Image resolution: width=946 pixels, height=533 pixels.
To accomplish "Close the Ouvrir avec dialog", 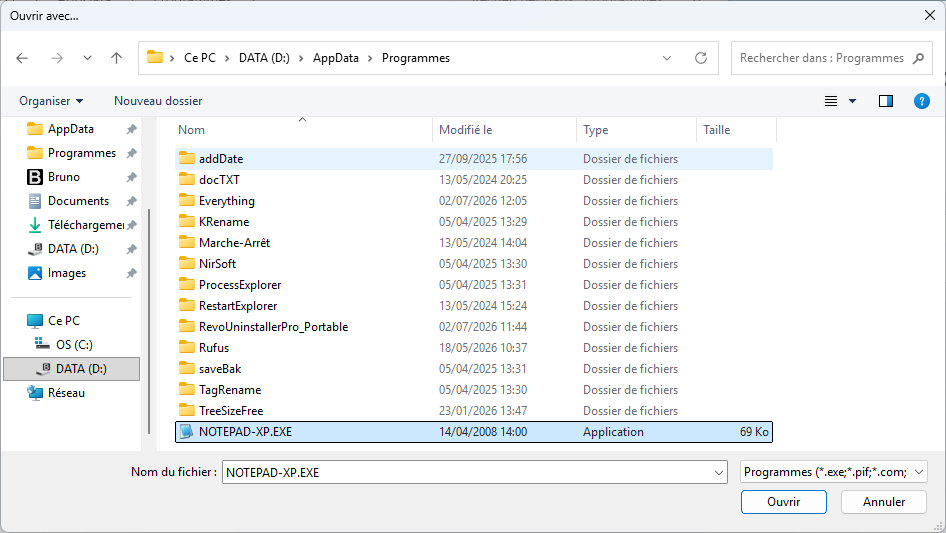I will [x=930, y=15].
